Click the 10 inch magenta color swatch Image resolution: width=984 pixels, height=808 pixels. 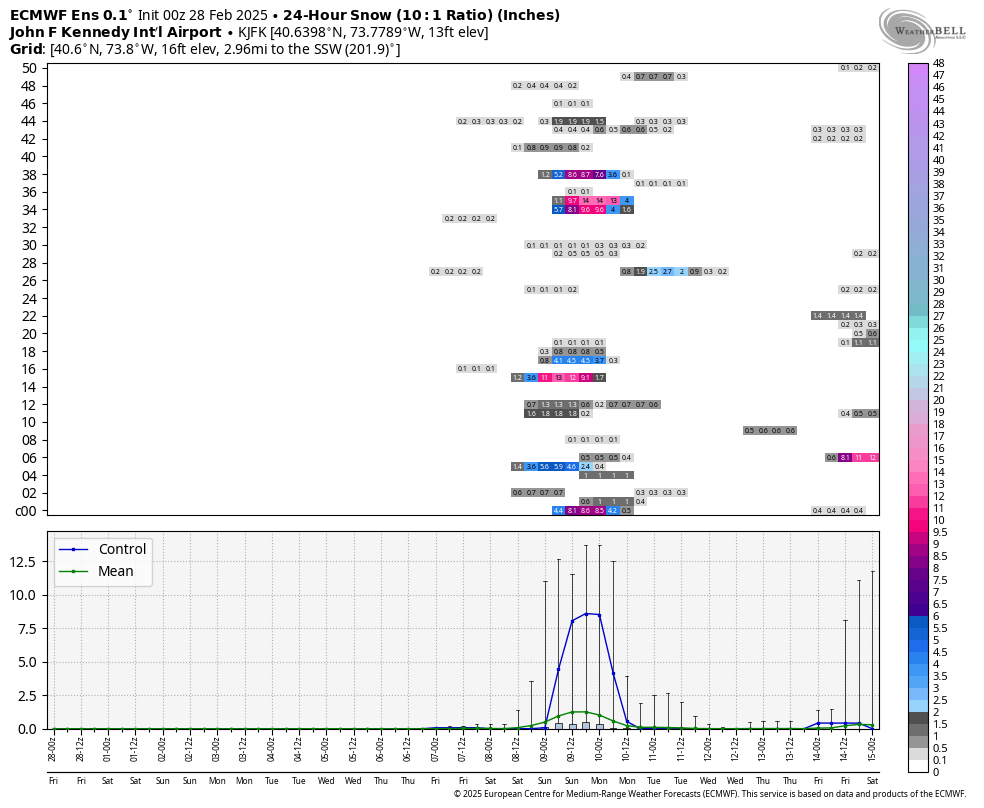tap(919, 520)
